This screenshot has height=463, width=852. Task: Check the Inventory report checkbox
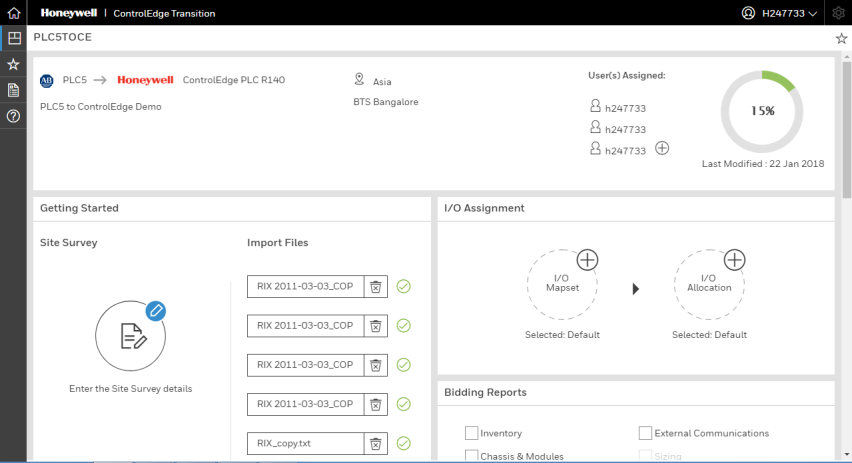(471, 433)
